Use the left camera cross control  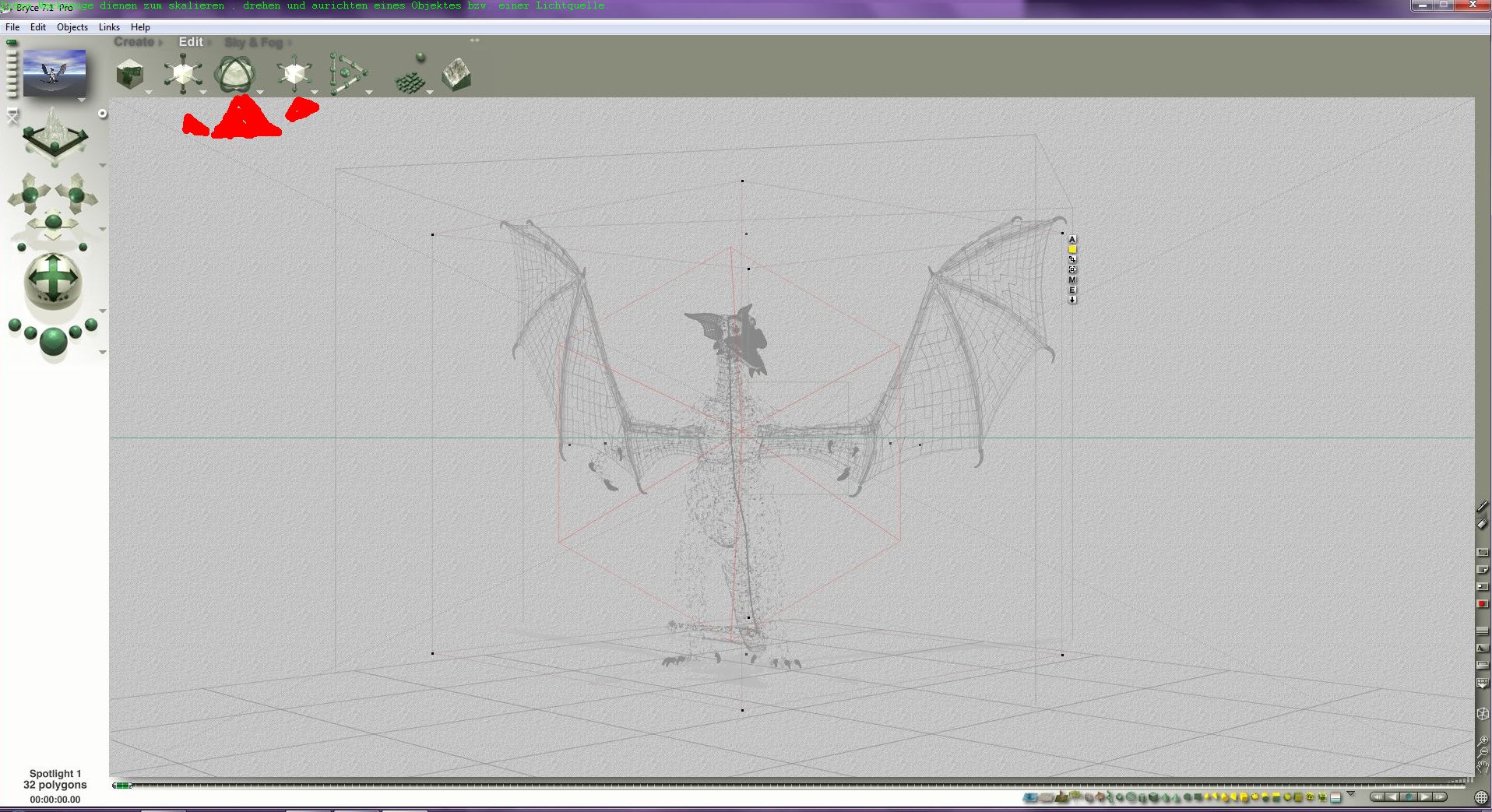pyautogui.click(x=30, y=194)
